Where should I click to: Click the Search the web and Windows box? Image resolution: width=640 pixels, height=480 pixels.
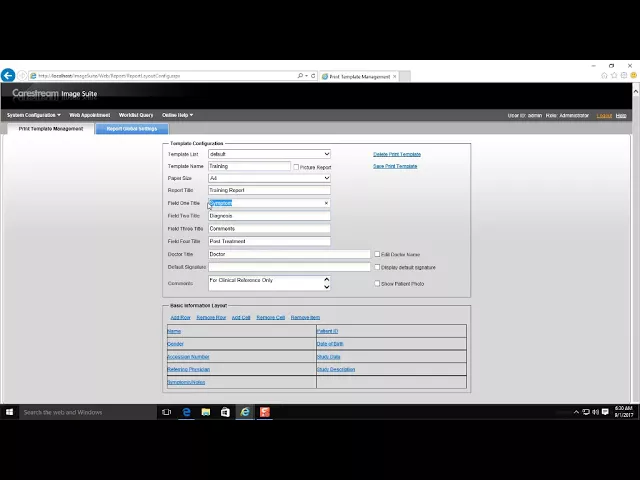(x=88, y=412)
